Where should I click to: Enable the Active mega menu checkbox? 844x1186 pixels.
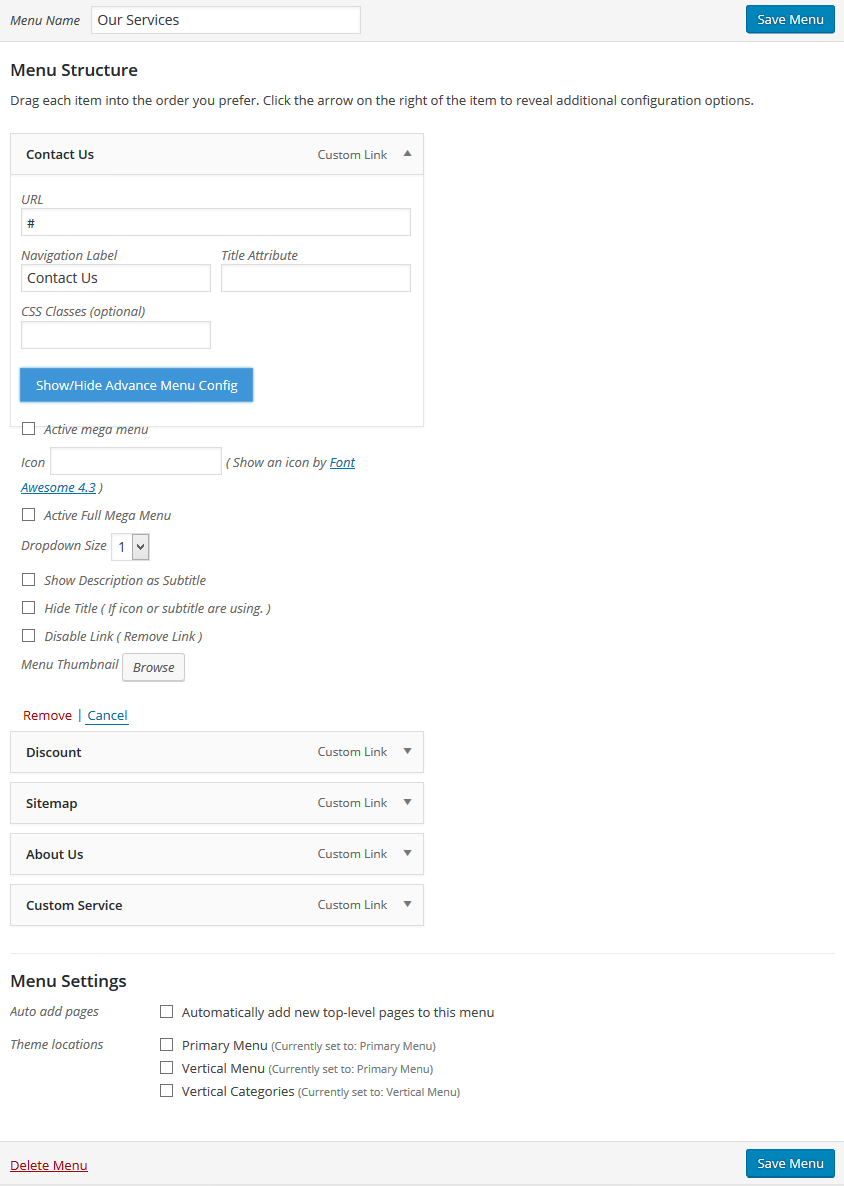pos(29,429)
